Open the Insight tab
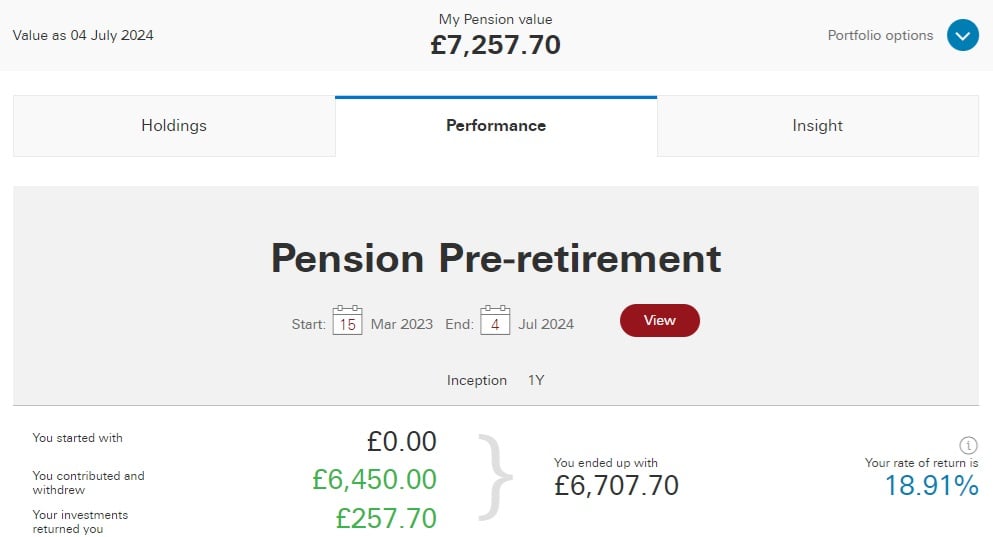993x537 pixels. (818, 126)
